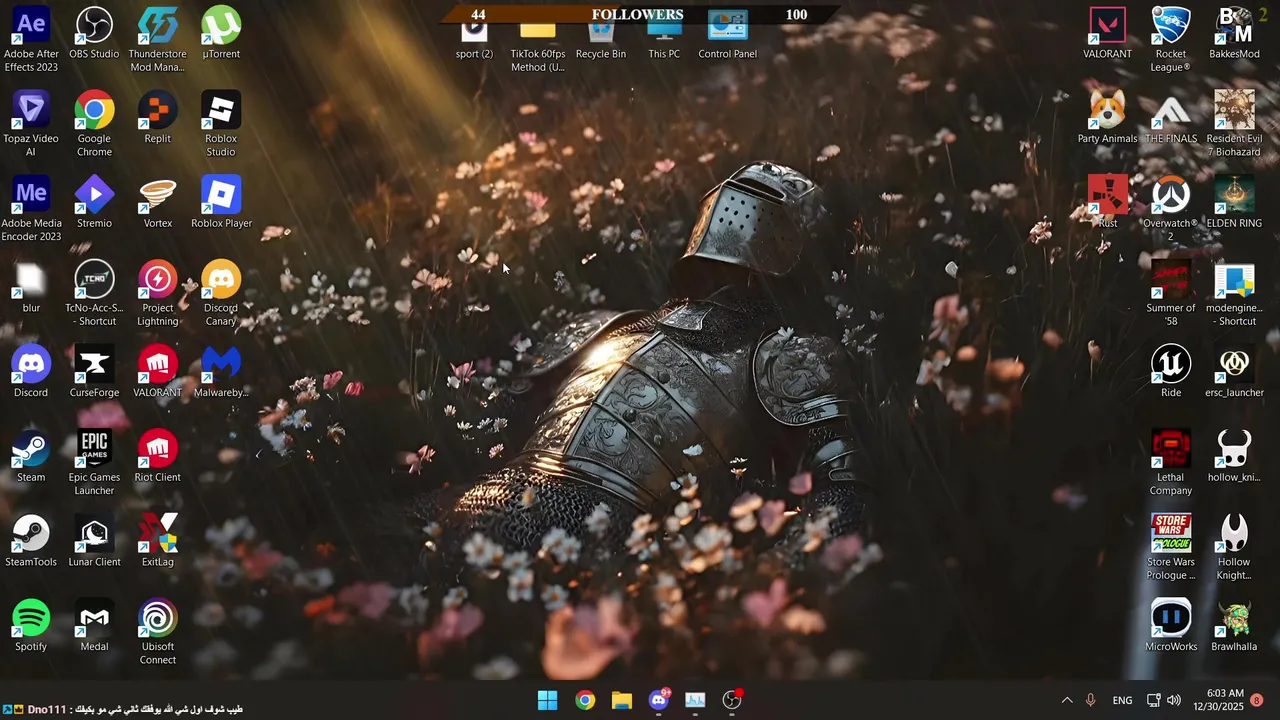Select Project Lightning icon
Viewport: 1280px width, 720px height.
coord(157,295)
